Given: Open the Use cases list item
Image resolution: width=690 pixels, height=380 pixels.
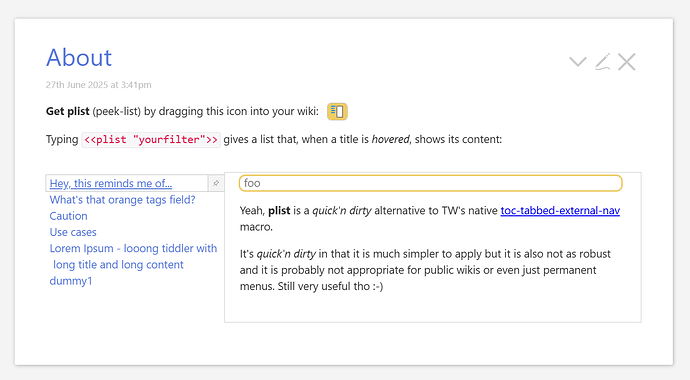Looking at the screenshot, I should (x=73, y=232).
